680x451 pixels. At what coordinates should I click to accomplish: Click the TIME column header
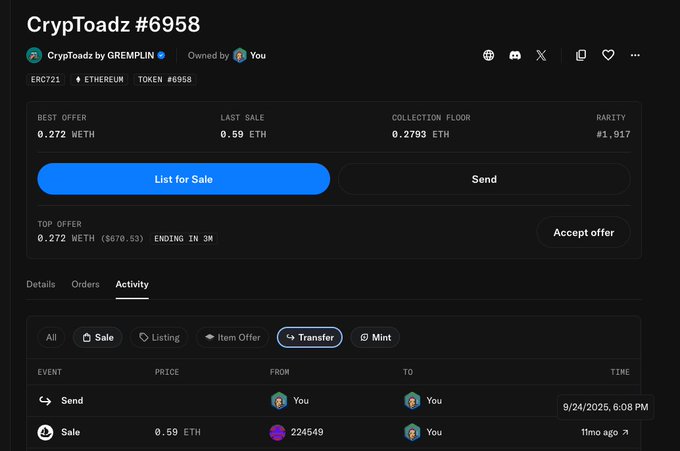click(620, 372)
